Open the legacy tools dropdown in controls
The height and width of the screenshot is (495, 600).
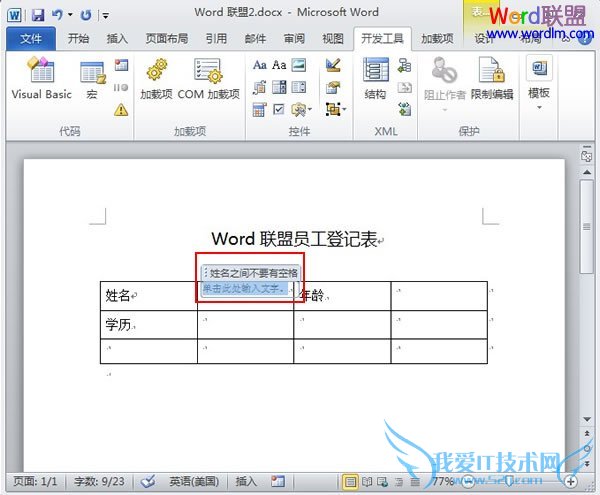(x=301, y=108)
